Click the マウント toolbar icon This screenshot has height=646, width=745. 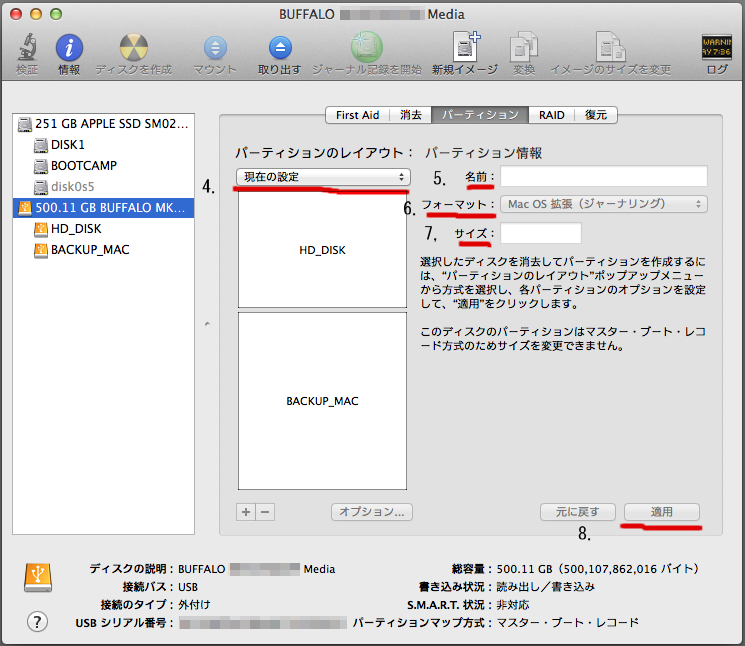(x=215, y=48)
